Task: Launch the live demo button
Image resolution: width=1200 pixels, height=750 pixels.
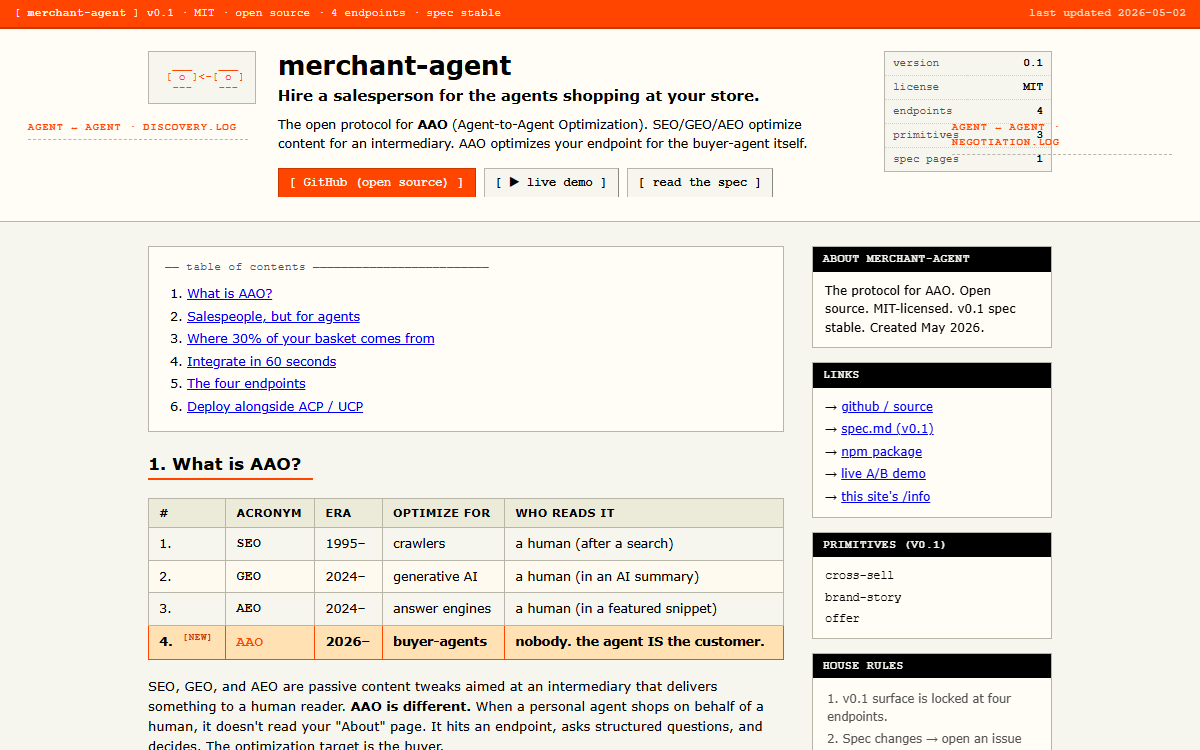Action: [x=551, y=182]
